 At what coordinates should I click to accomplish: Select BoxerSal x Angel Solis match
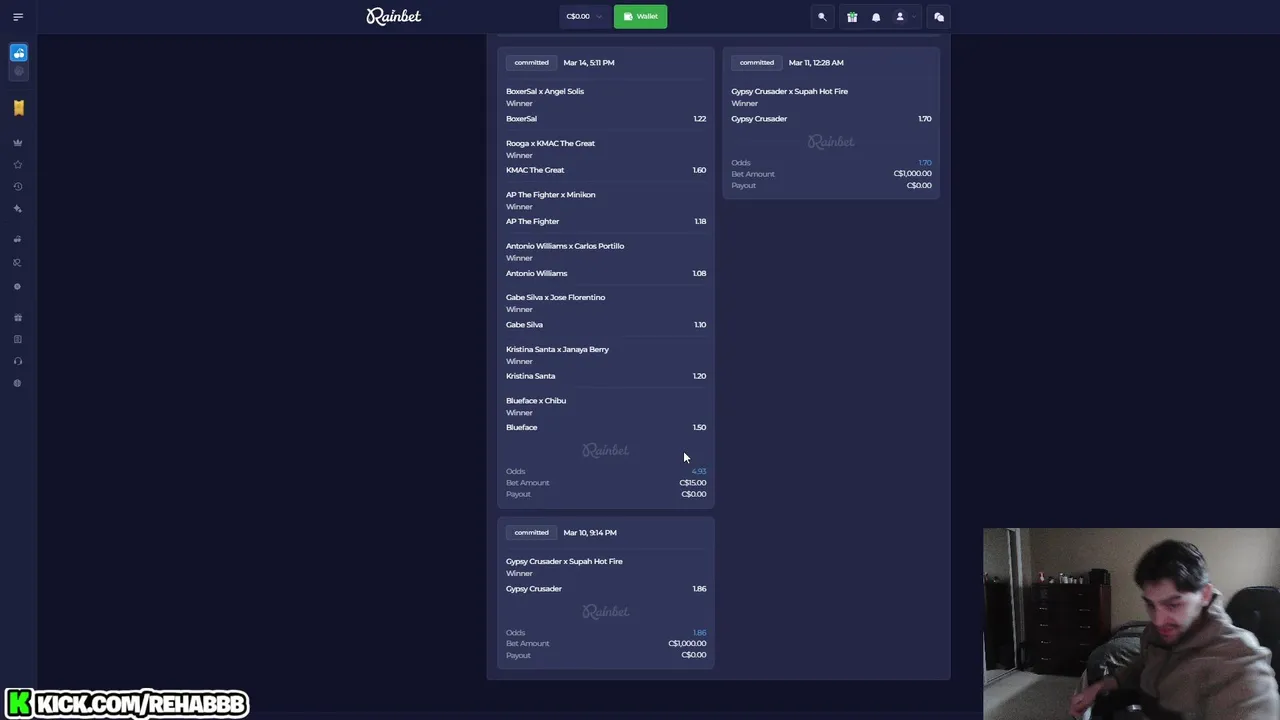coord(545,91)
